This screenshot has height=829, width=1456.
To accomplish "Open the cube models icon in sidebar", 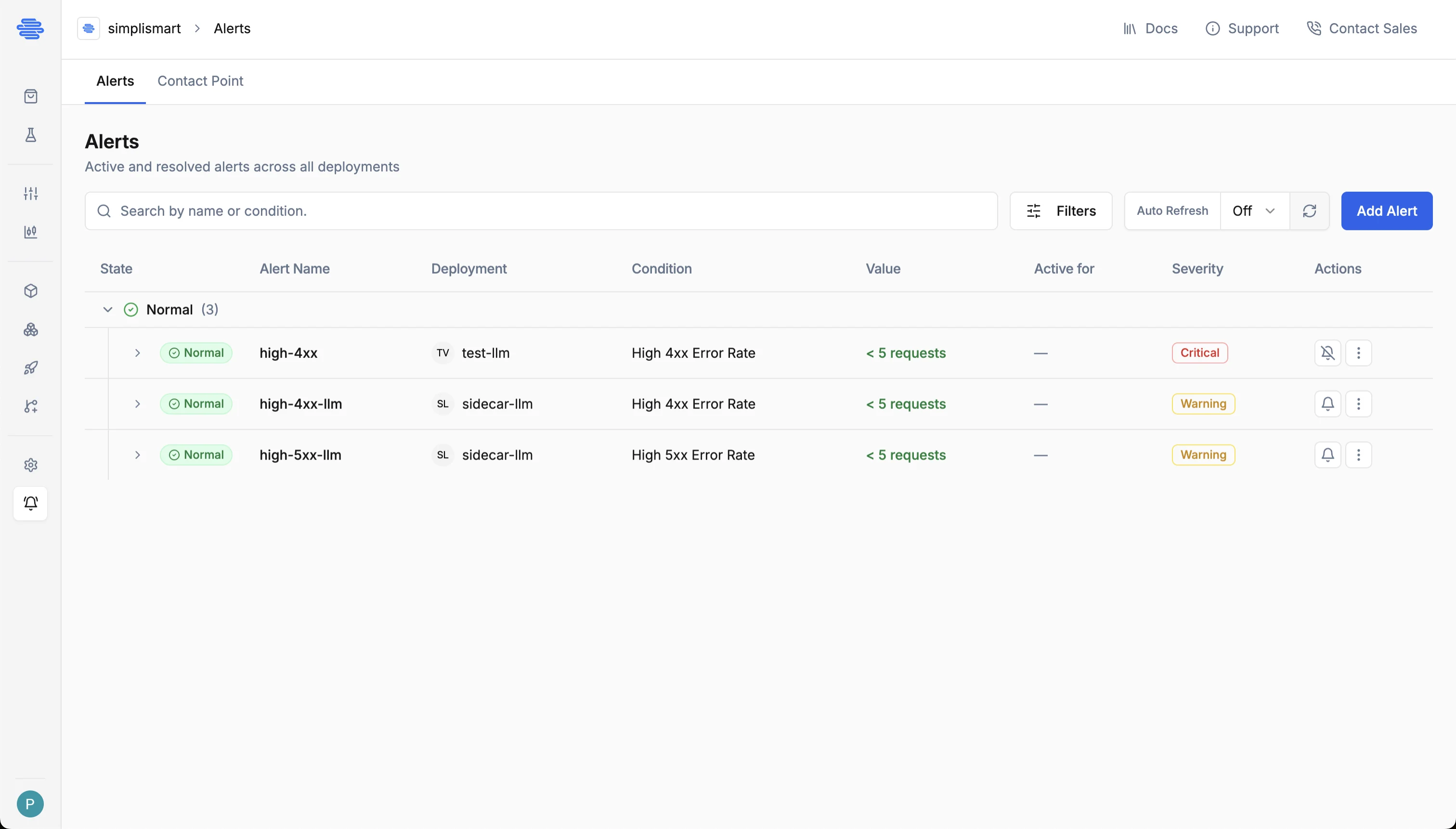I will tap(31, 291).
